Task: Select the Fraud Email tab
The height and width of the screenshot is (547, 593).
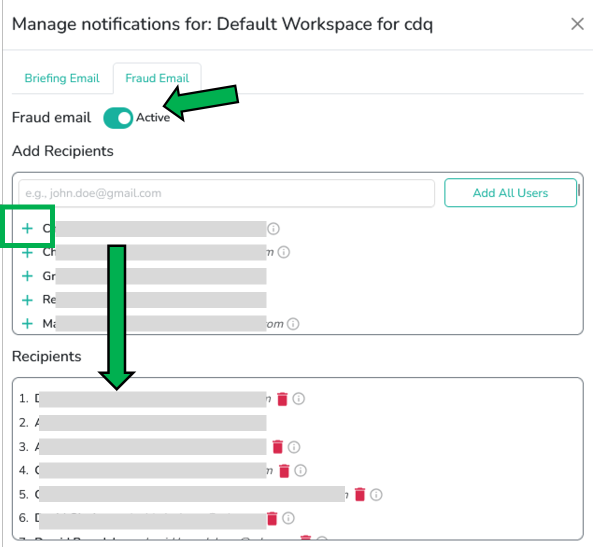Action: point(157,78)
